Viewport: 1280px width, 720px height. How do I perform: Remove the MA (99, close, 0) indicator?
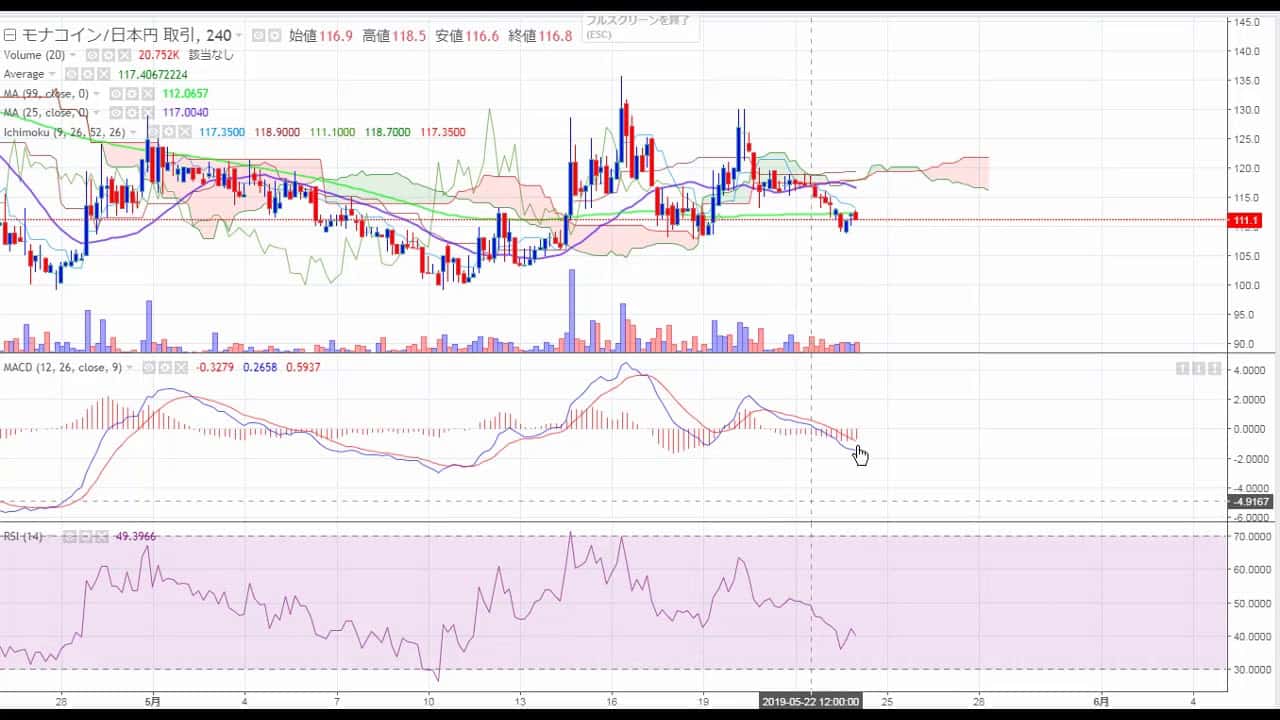click(x=148, y=93)
